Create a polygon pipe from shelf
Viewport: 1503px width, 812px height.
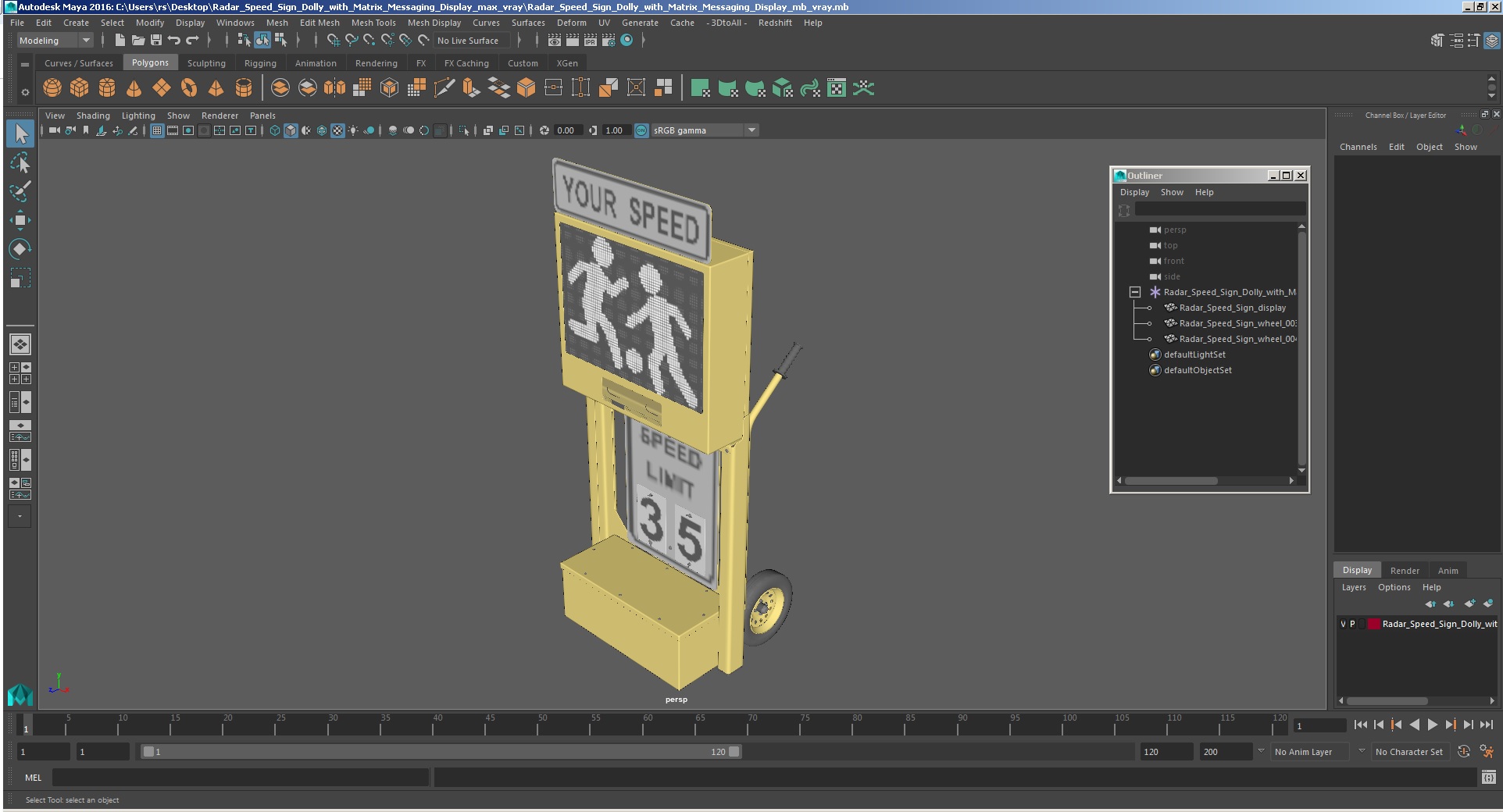click(x=244, y=88)
